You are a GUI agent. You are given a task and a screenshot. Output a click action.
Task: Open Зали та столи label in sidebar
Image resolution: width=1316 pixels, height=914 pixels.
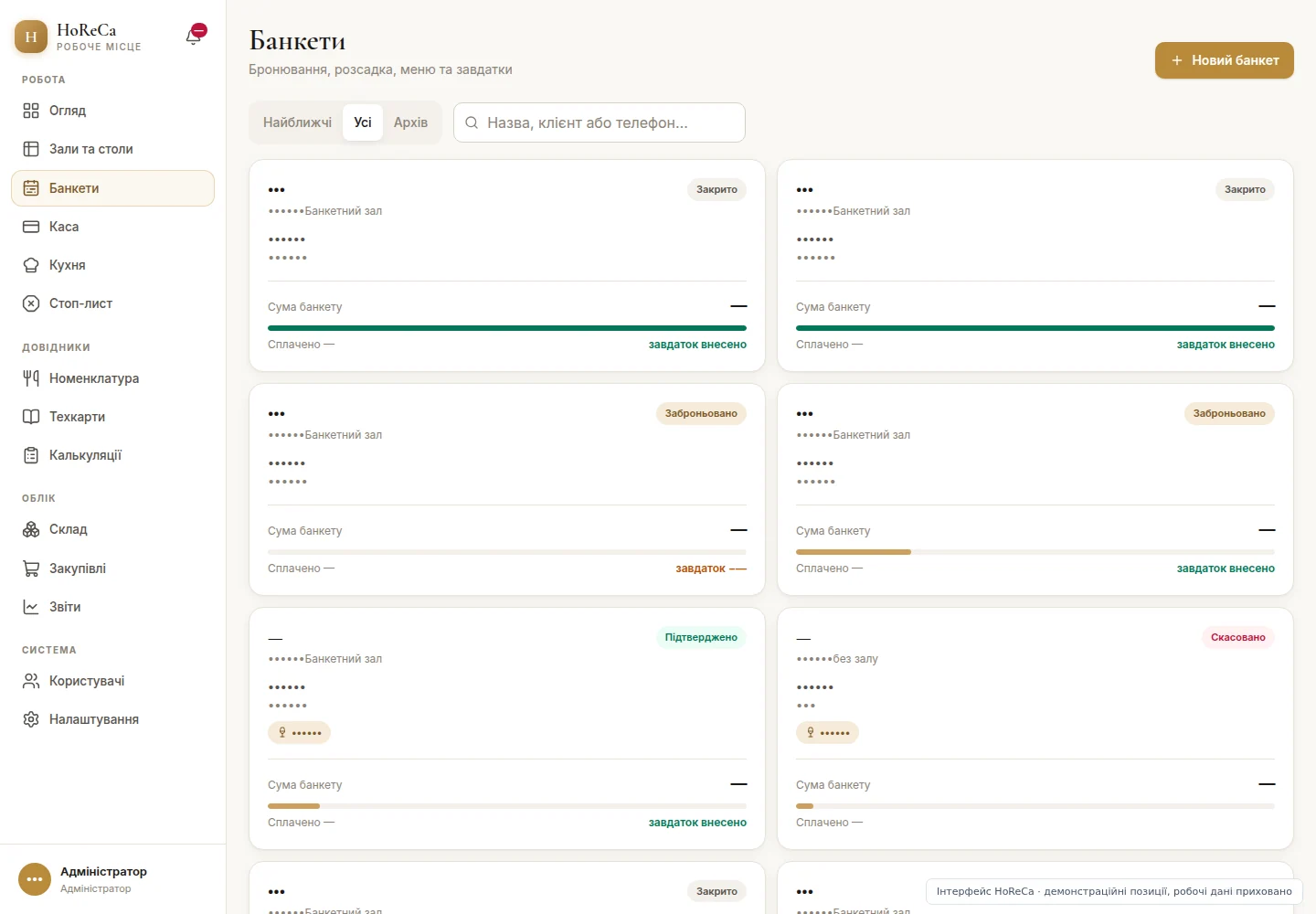91,149
